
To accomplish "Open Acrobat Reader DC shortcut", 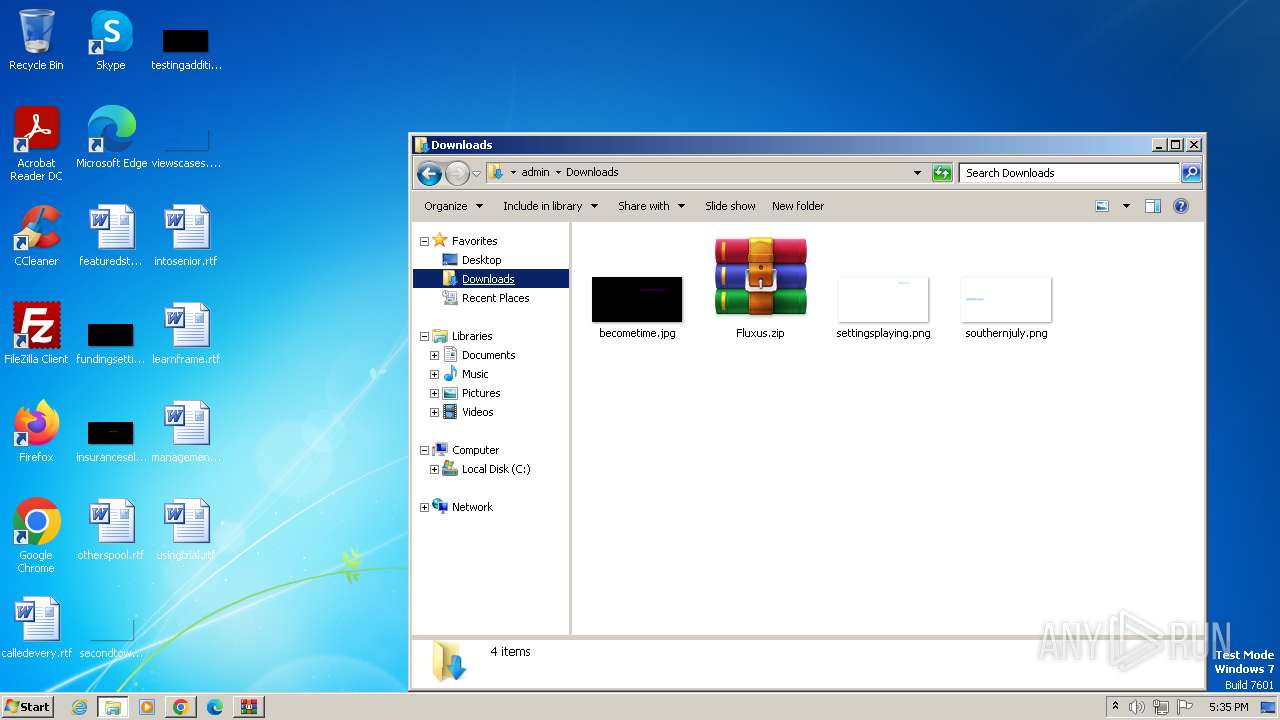I will (36, 144).
